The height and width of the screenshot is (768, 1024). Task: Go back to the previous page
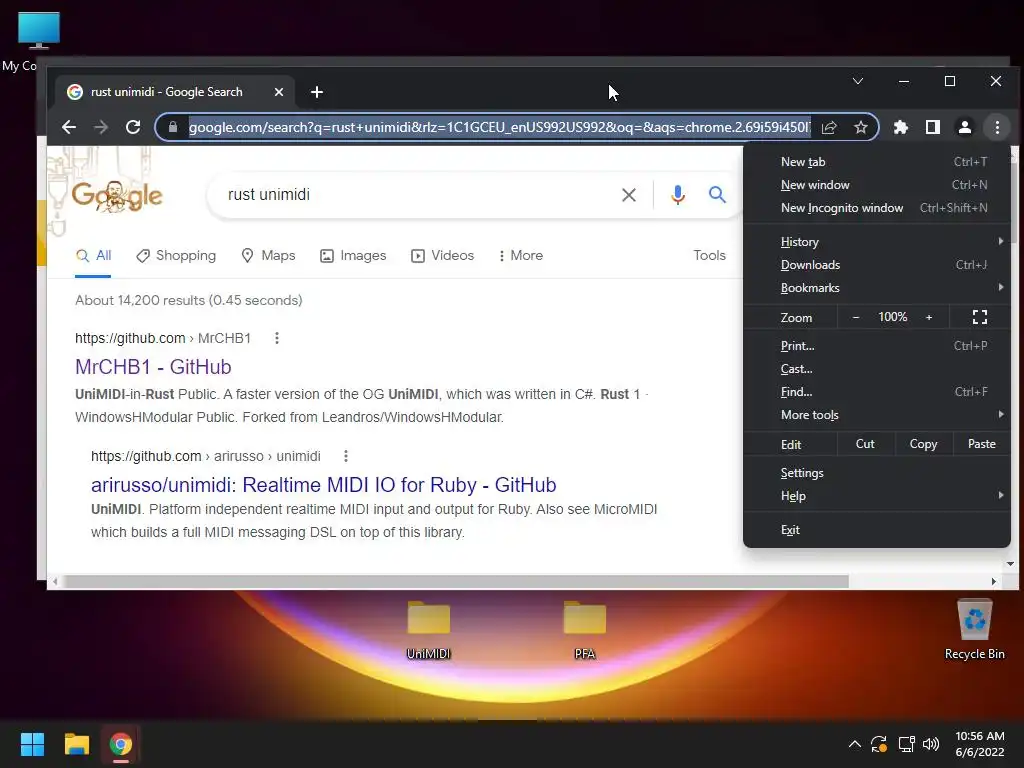pos(69,127)
